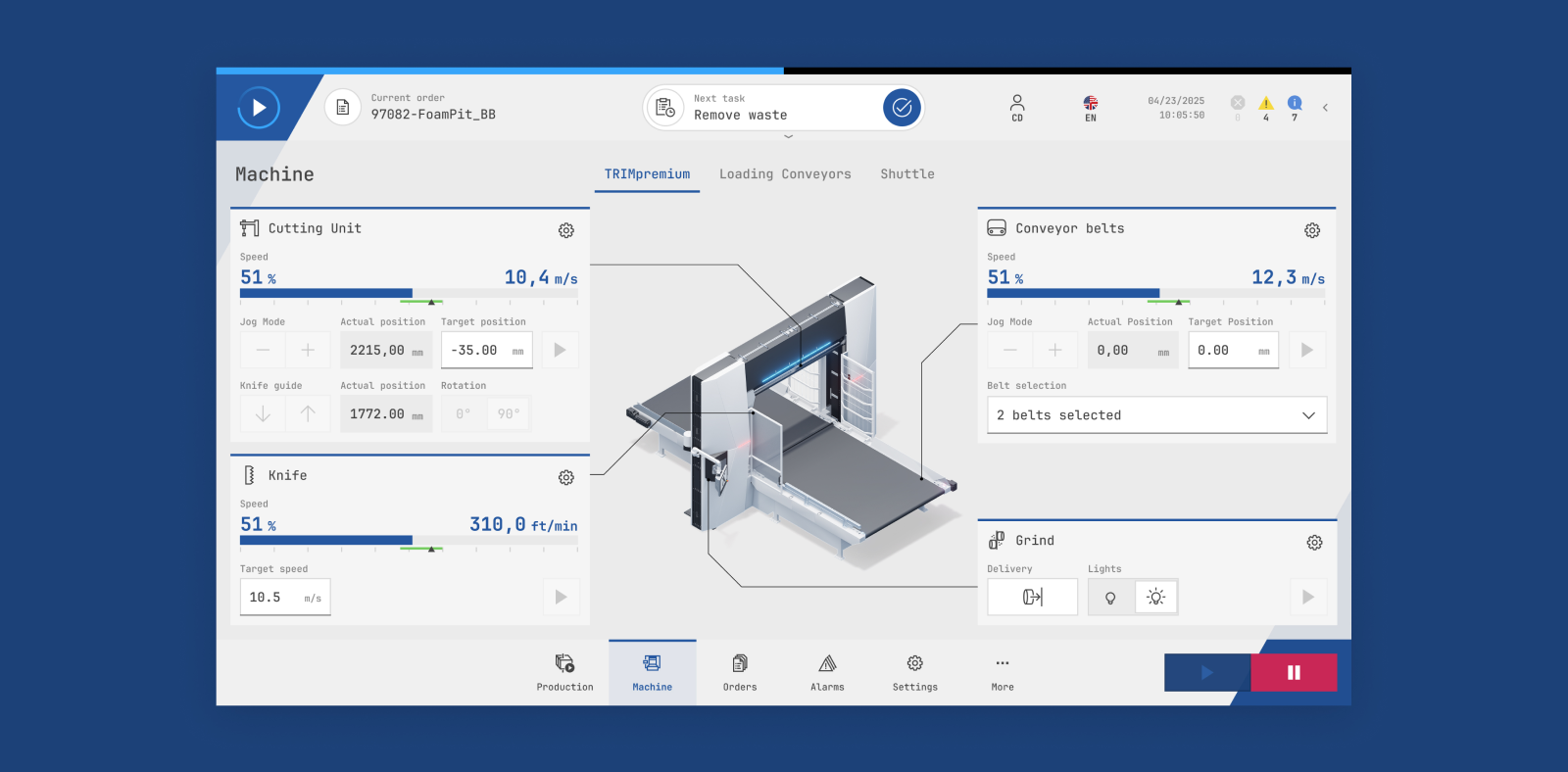This screenshot has width=1568, height=772.
Task: Toggle the Grind Delivery button
Action: (x=1032, y=597)
